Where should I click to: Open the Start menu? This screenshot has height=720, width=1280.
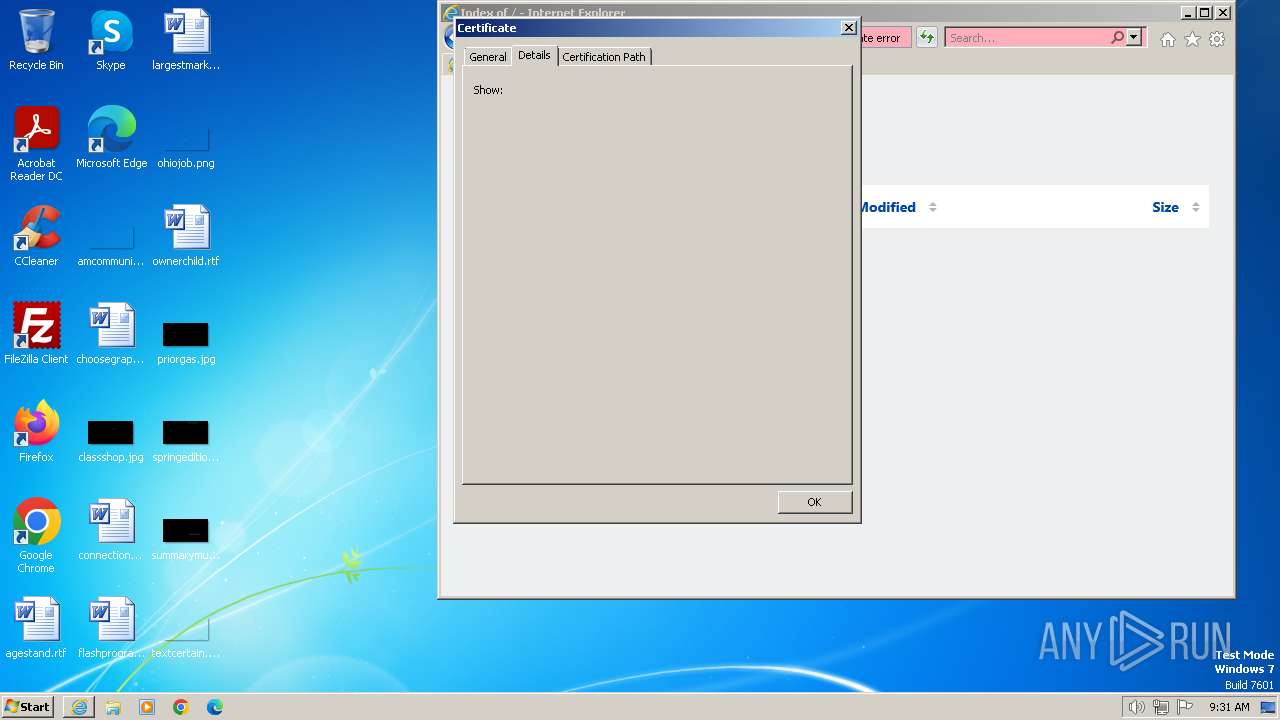(28, 706)
